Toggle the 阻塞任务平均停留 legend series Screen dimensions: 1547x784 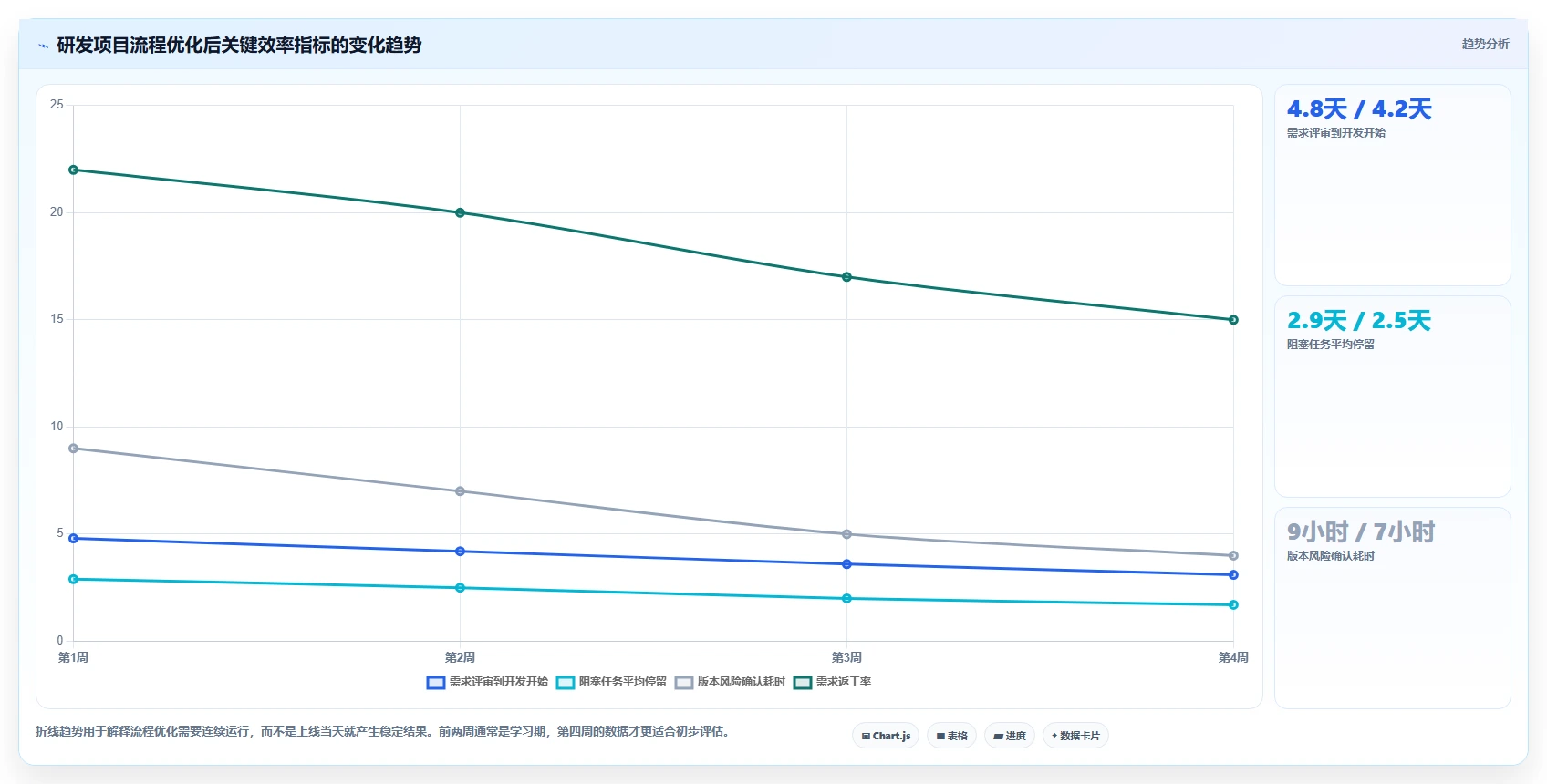pos(611,682)
